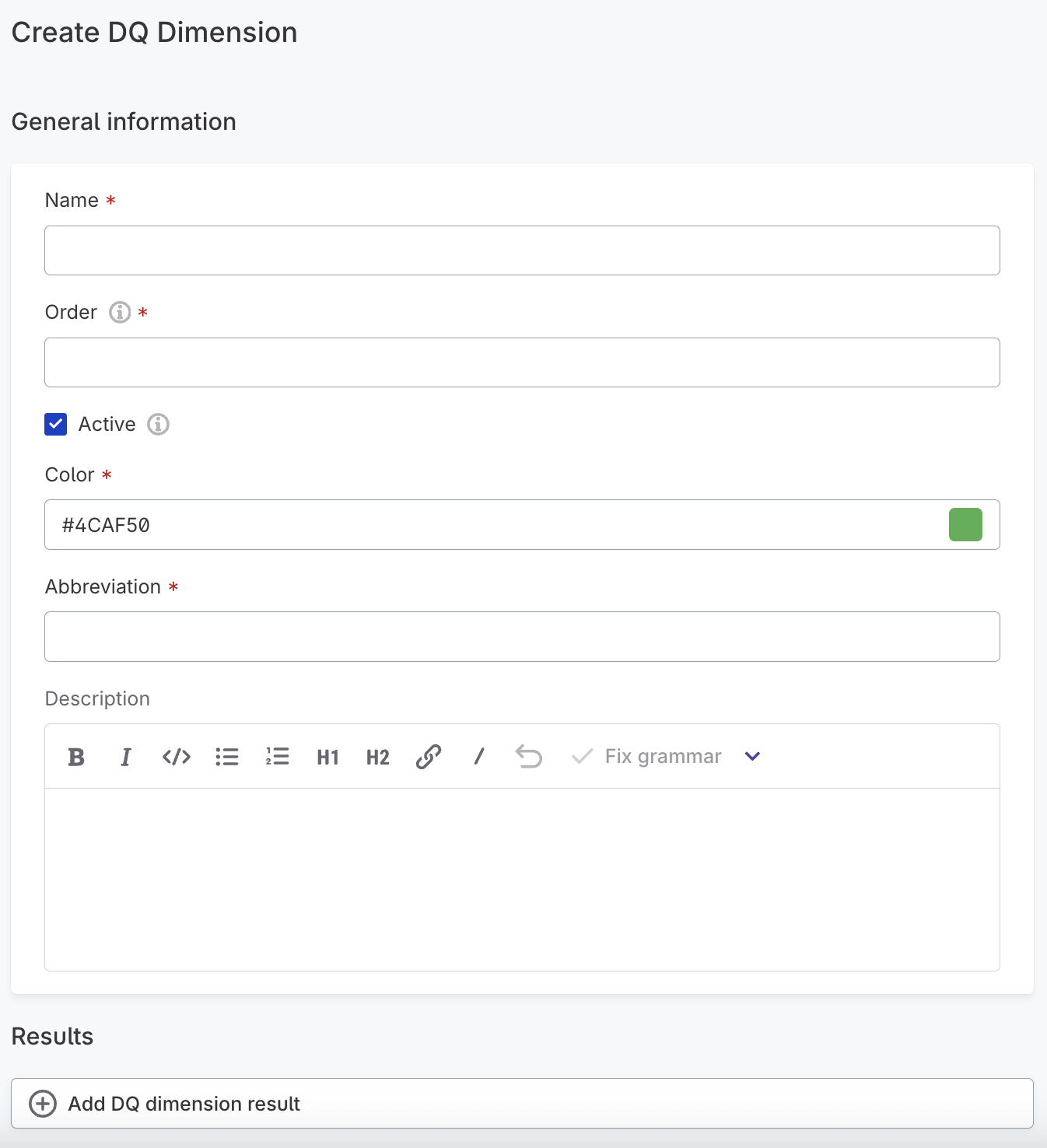This screenshot has width=1047, height=1148.
Task: Apply bold formatting in Description toolbar
Action: point(76,757)
